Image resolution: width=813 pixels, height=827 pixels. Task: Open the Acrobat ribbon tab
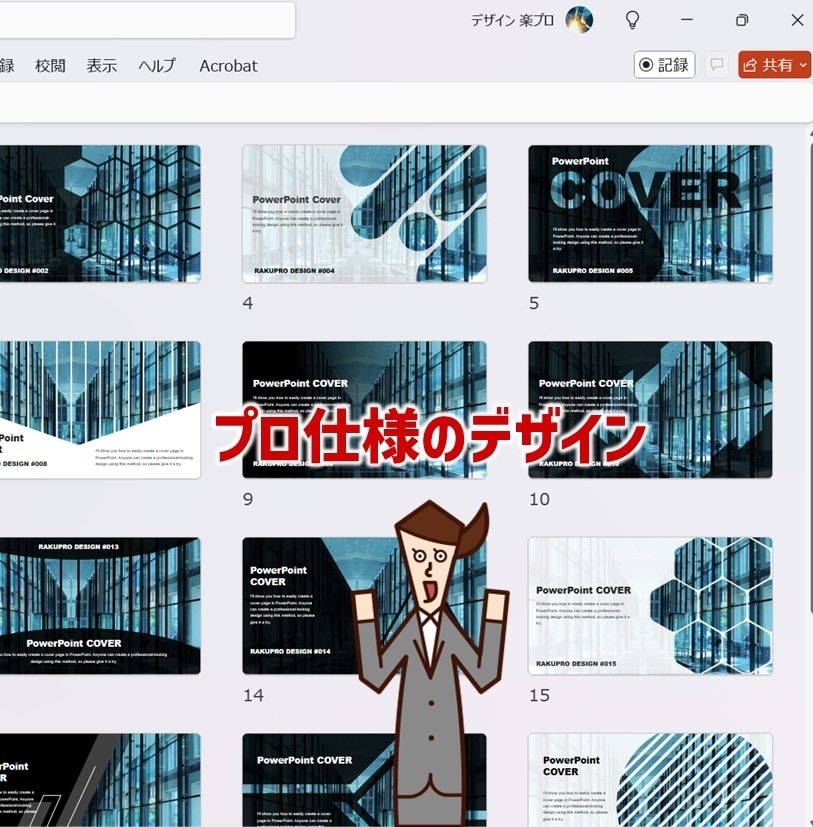228,65
